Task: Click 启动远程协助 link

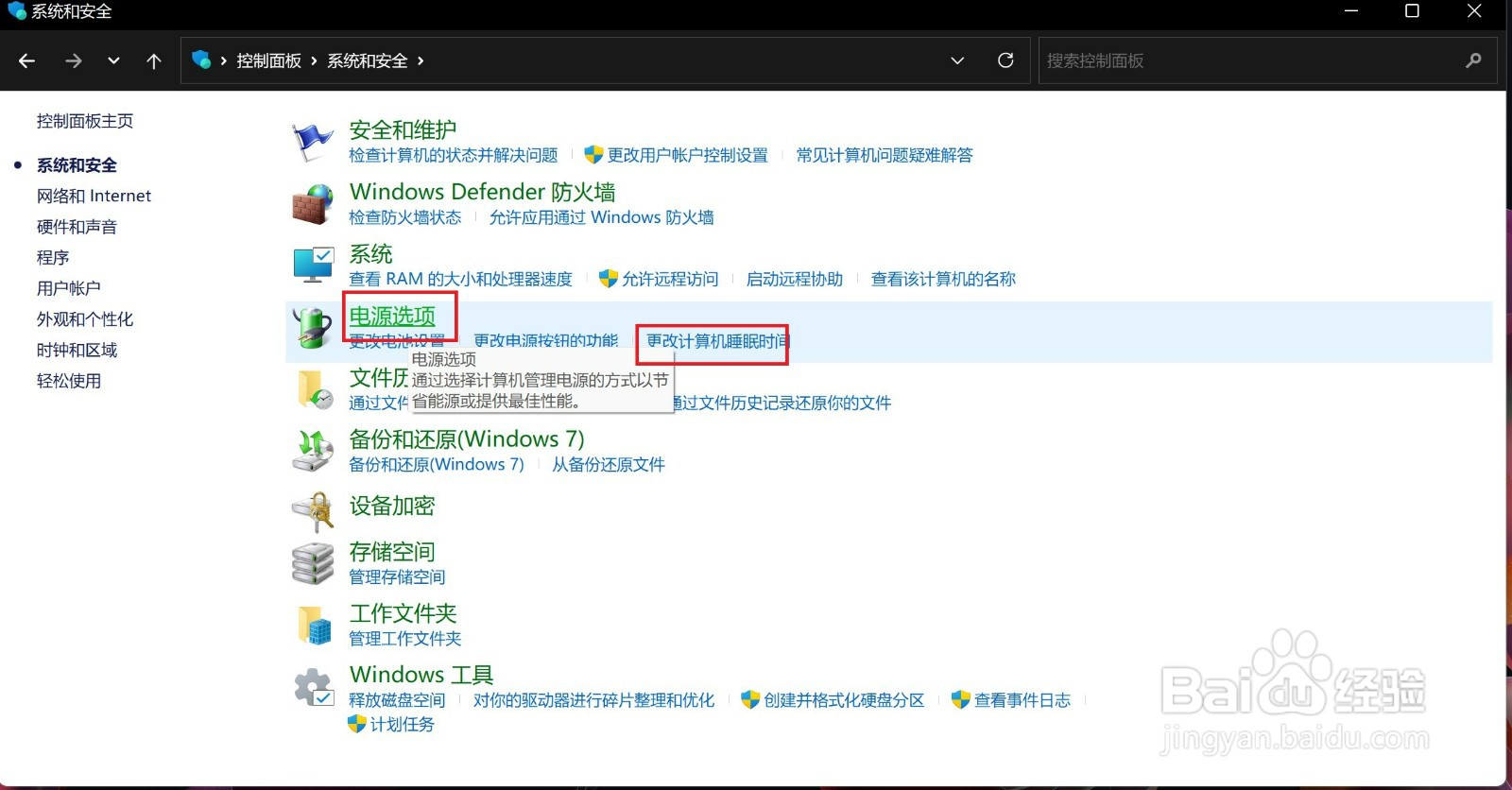Action: point(795,279)
